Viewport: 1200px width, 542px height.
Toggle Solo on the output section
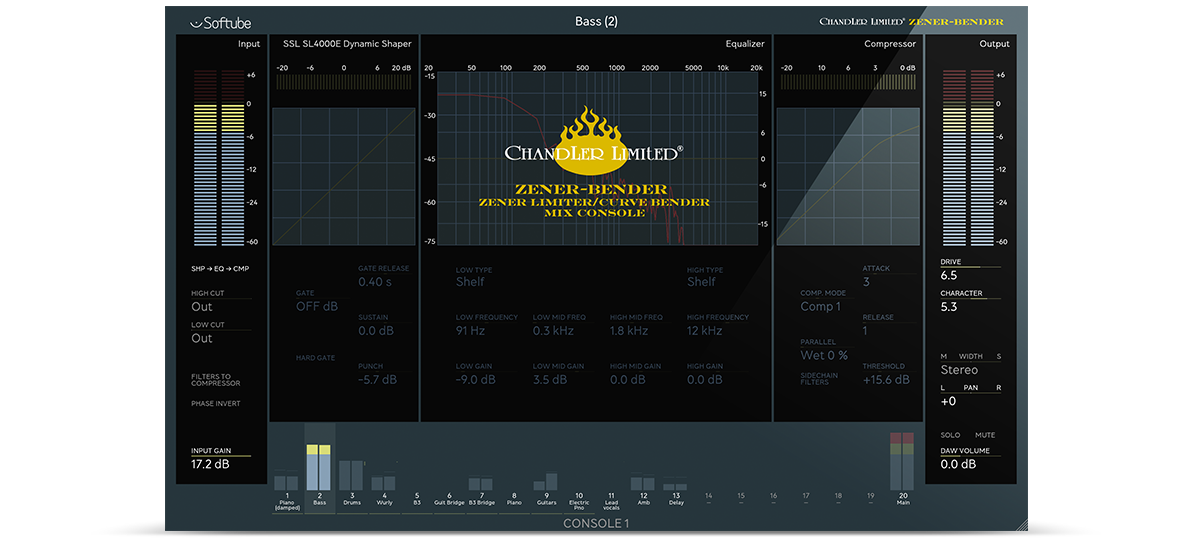(x=950, y=435)
